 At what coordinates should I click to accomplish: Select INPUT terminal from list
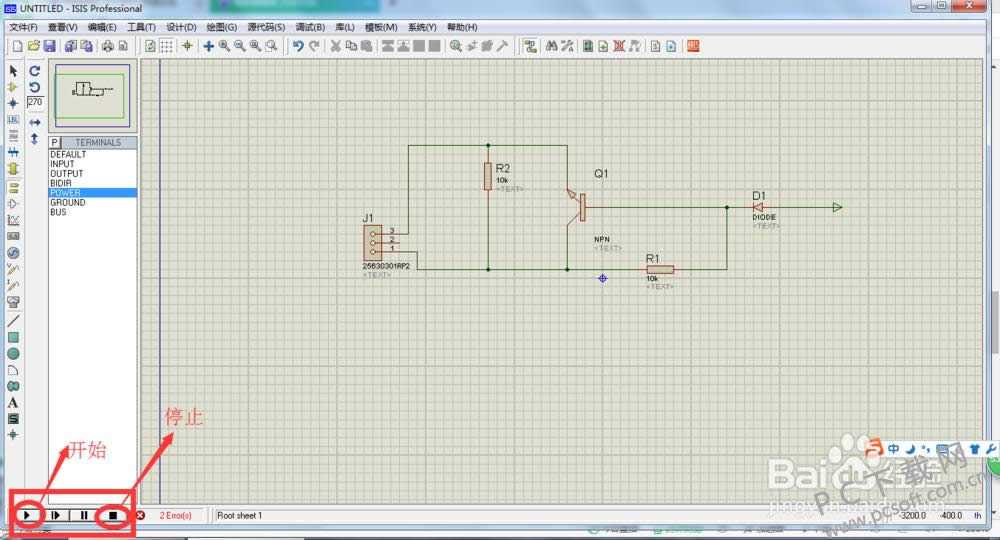pyautogui.click(x=62, y=165)
